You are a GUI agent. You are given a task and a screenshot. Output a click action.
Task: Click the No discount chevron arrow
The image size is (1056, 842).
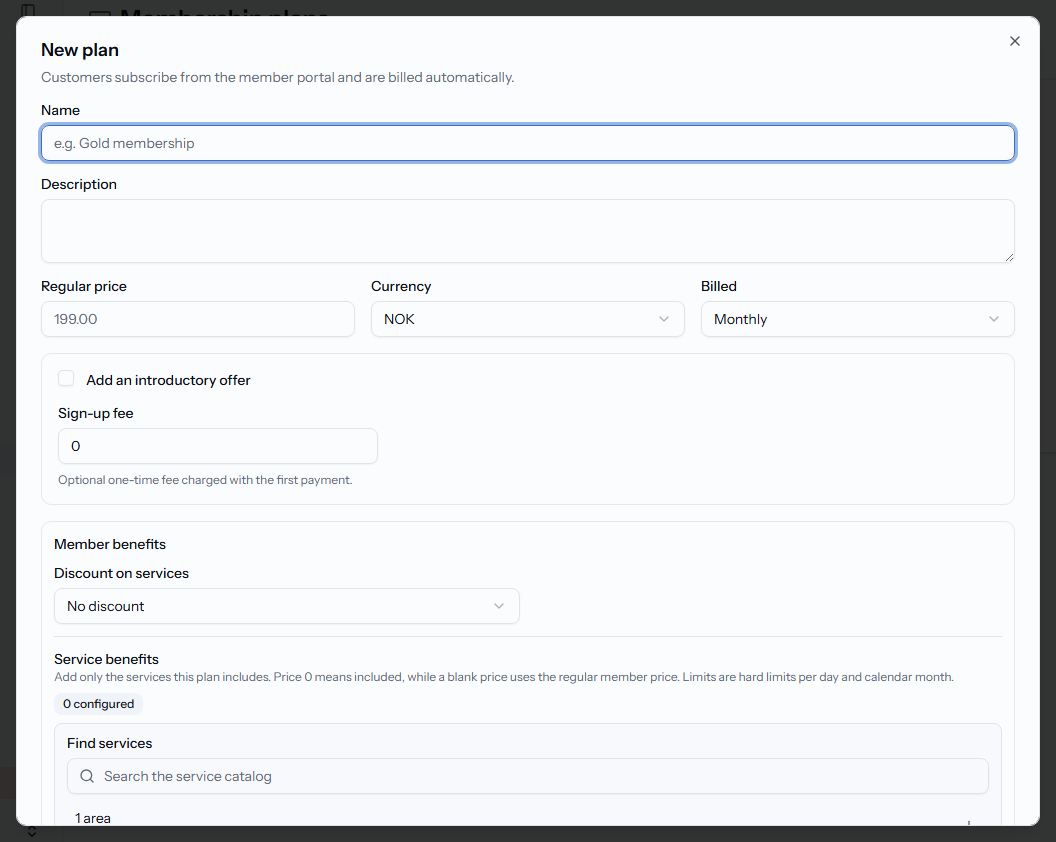[499, 606]
